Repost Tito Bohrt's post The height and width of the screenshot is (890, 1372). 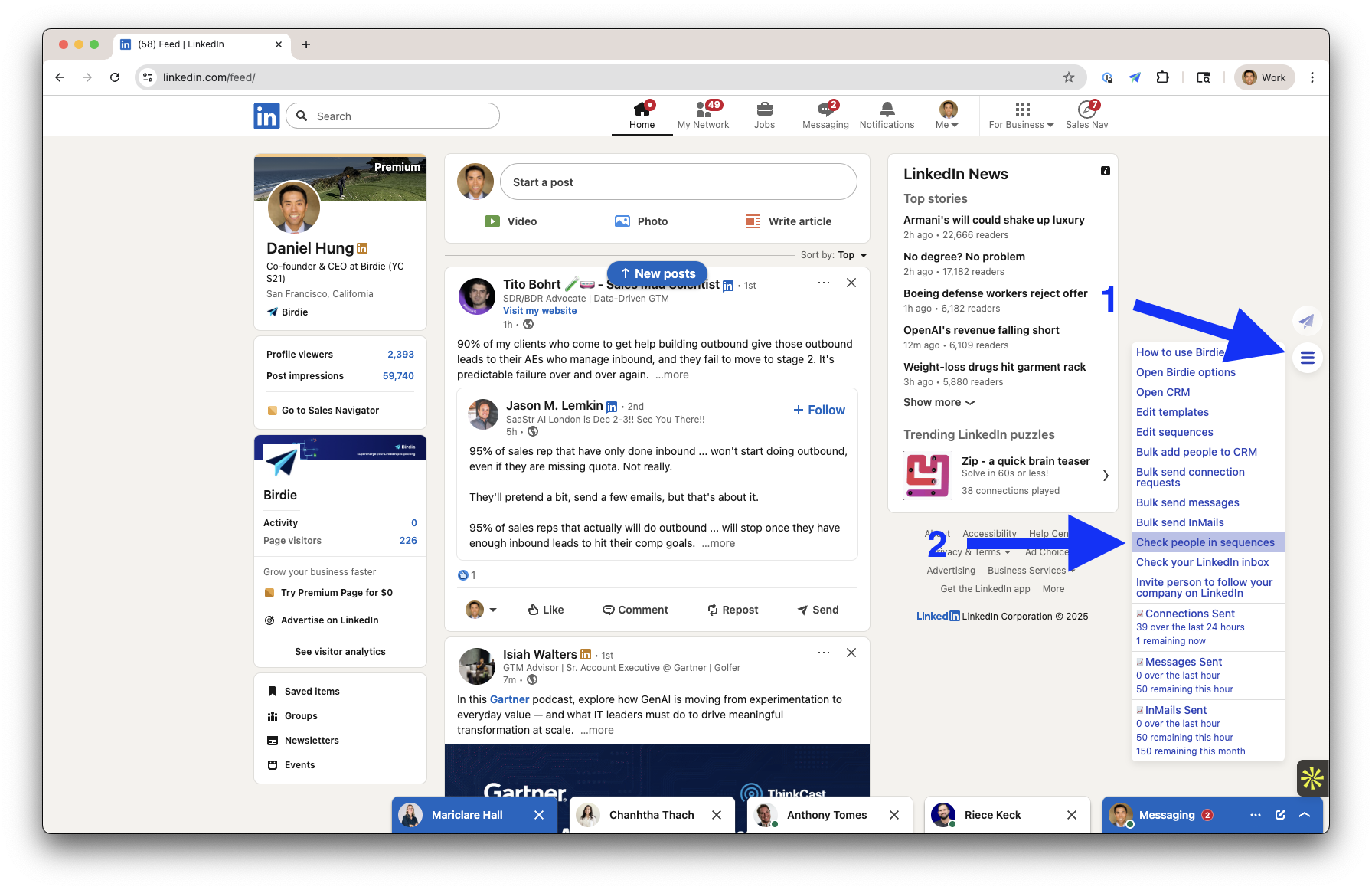coord(733,610)
